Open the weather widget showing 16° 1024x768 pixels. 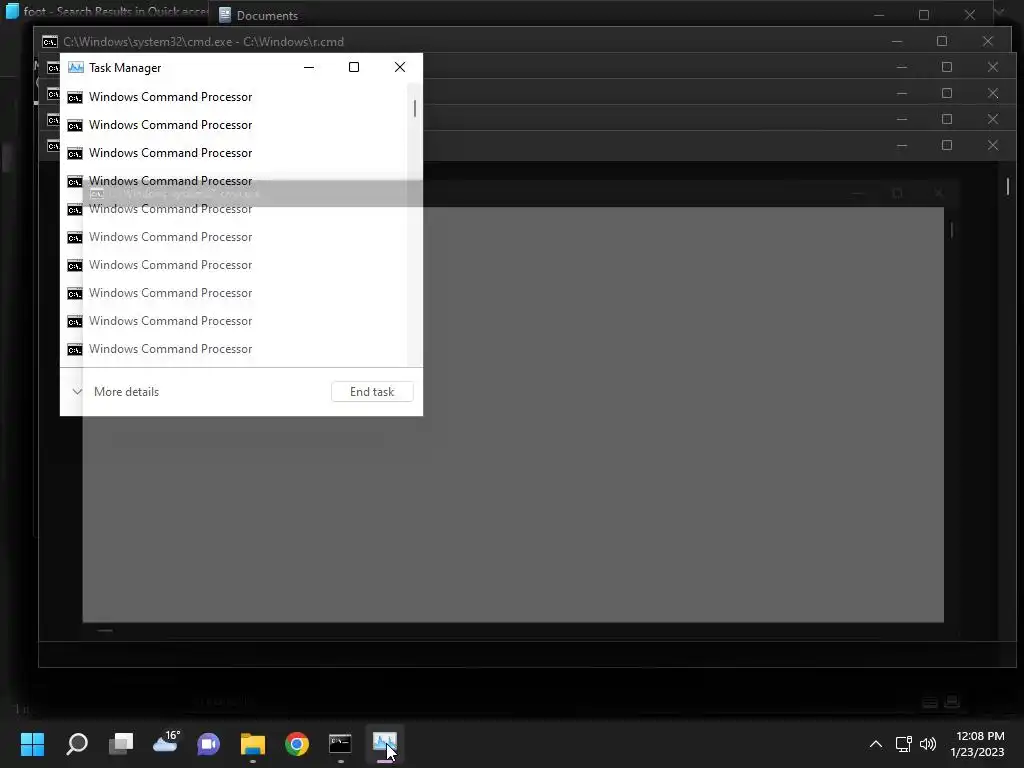point(165,742)
